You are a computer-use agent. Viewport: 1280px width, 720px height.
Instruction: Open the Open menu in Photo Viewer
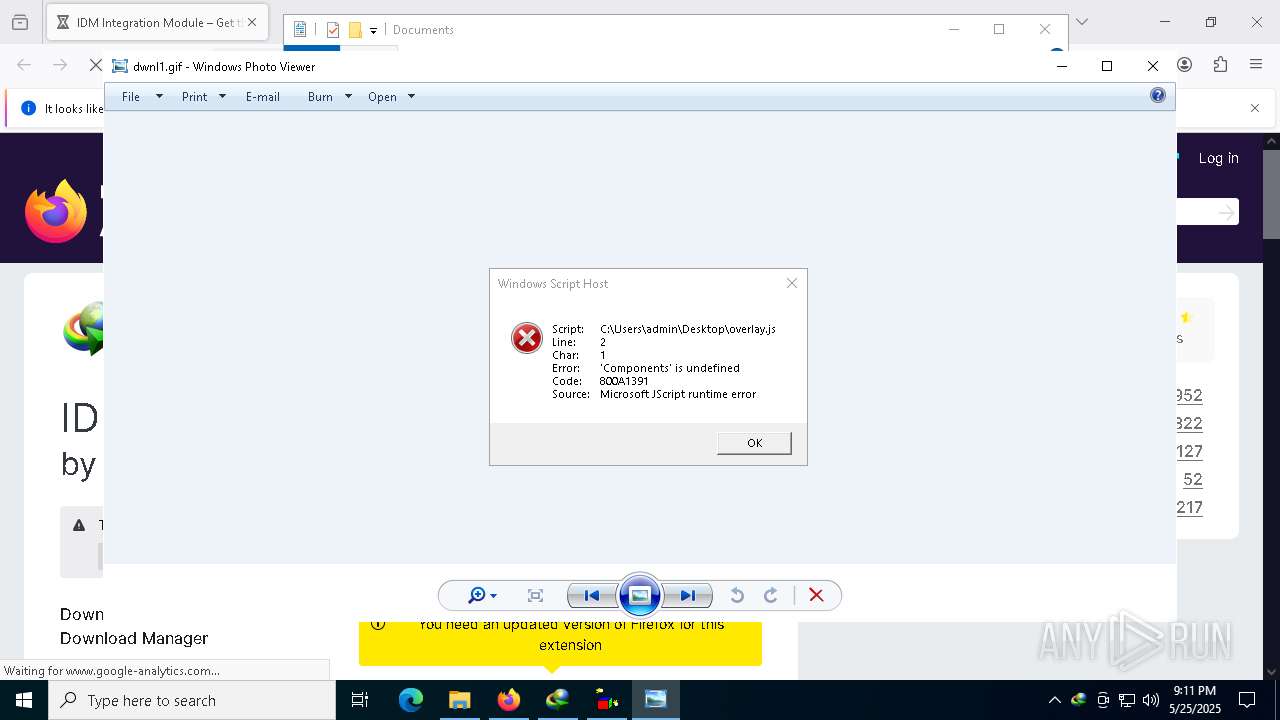tap(382, 97)
